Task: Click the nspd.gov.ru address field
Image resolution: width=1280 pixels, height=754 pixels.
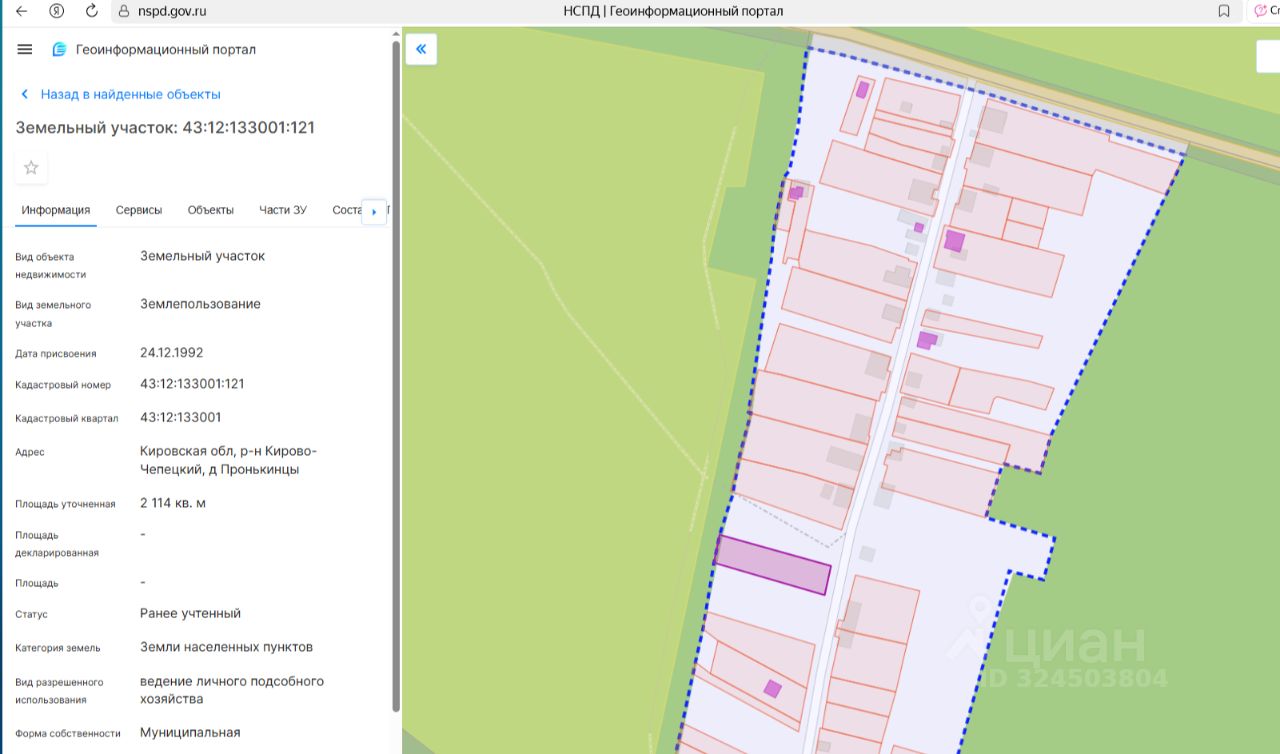Action: [172, 11]
